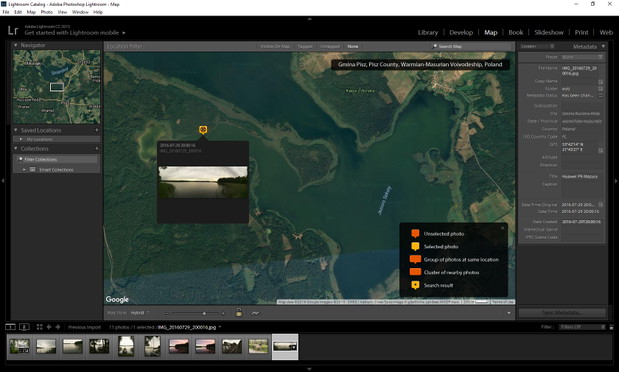The width and height of the screenshot is (619, 372).
Task: Click the zoom in plus icon
Action: 223,313
